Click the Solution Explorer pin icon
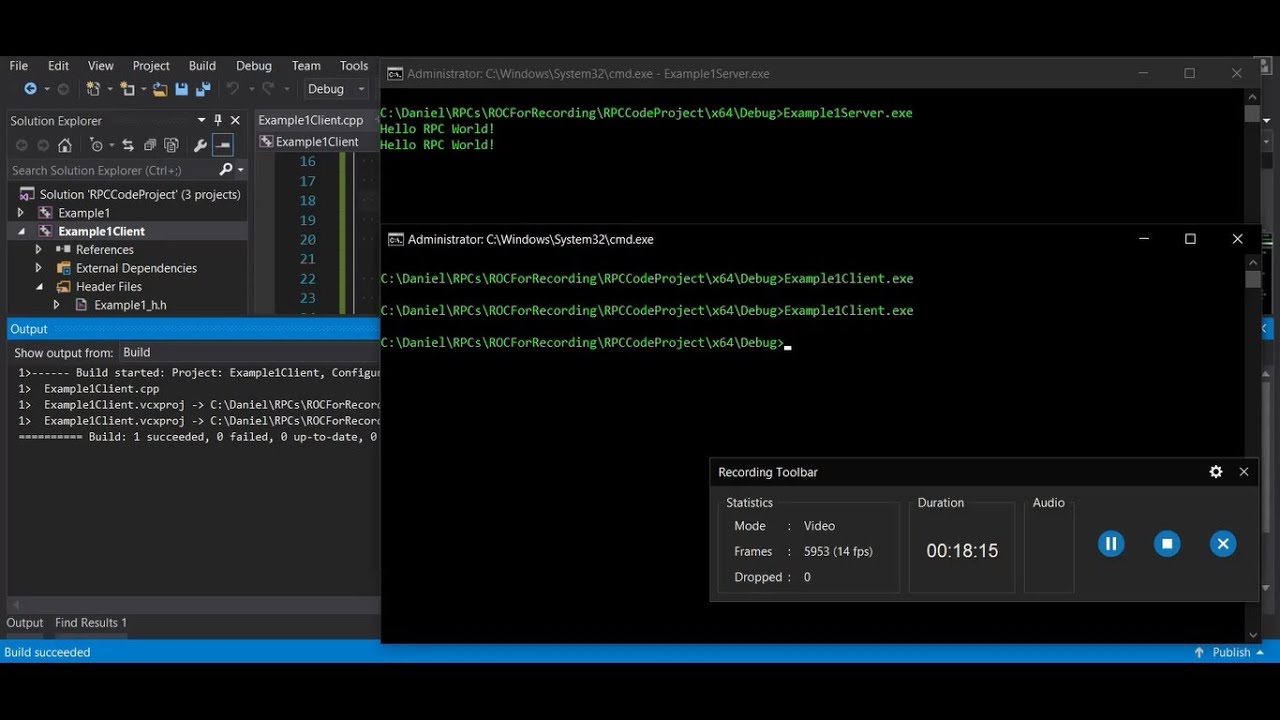This screenshot has width=1280, height=720. (x=218, y=120)
